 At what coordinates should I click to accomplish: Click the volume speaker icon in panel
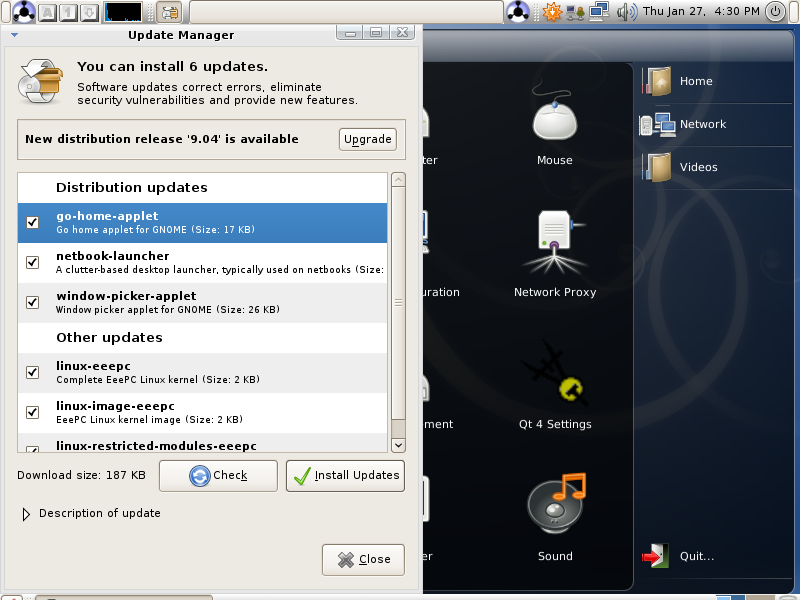(x=627, y=11)
